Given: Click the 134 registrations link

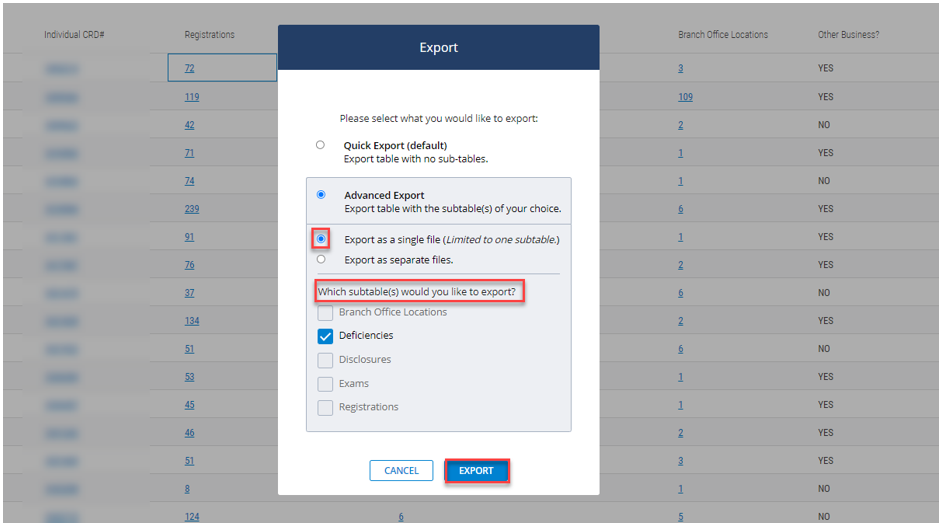Looking at the screenshot, I should click(x=191, y=321).
